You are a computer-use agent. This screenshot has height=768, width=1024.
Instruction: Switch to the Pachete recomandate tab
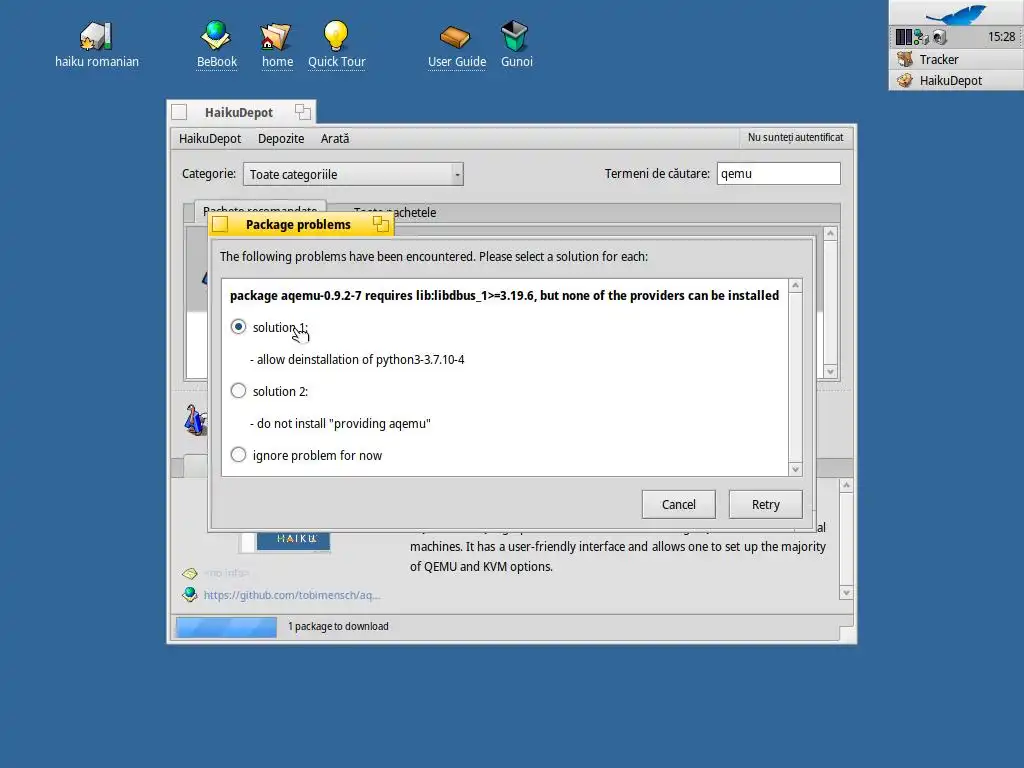pyautogui.click(x=260, y=206)
